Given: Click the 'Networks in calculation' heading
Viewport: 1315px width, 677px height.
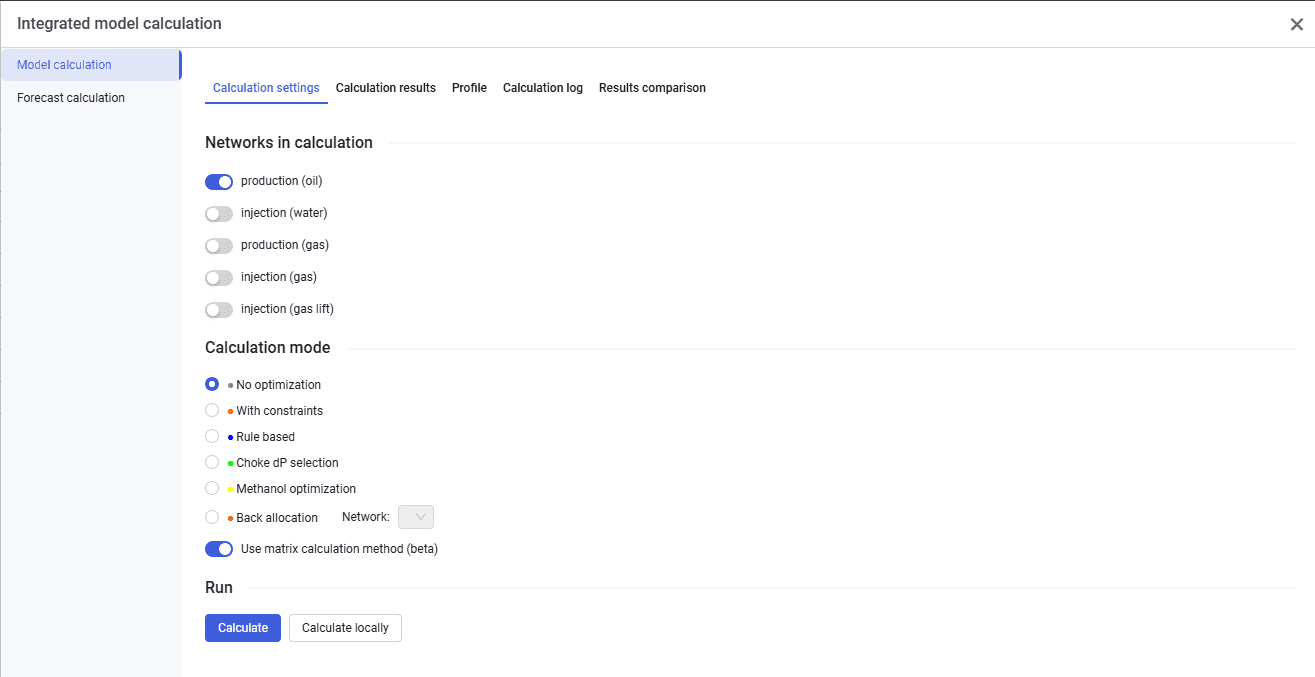Looking at the screenshot, I should (289, 143).
